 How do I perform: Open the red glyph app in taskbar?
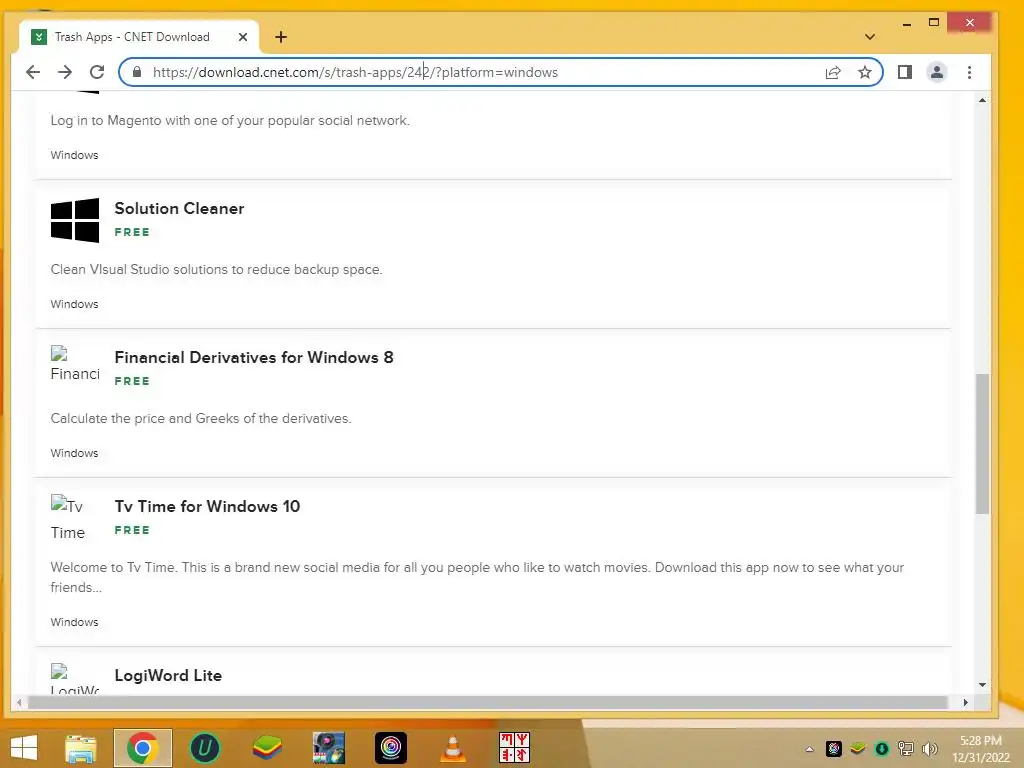click(x=515, y=748)
